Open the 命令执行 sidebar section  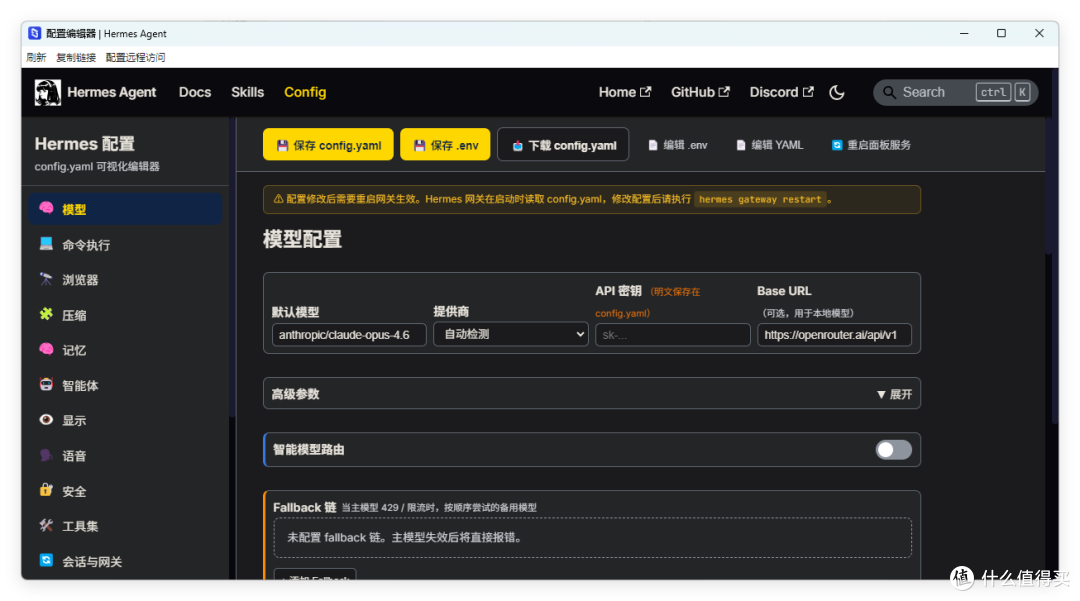(125, 244)
